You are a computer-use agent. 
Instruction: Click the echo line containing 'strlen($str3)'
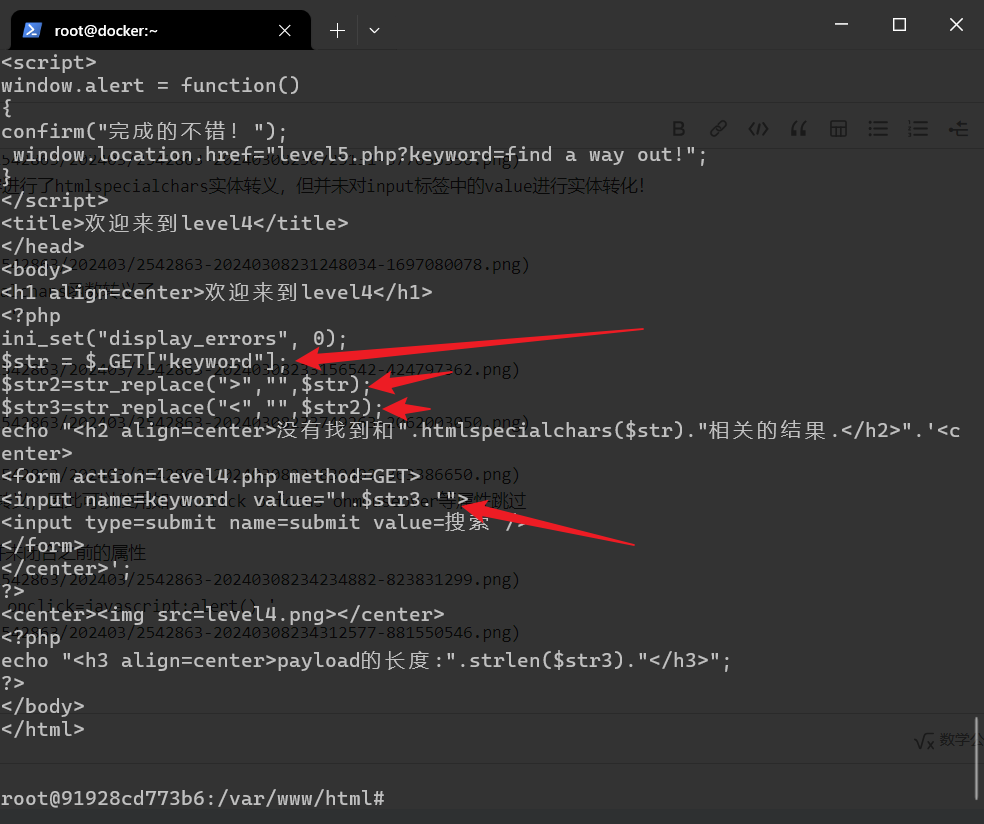366,660
